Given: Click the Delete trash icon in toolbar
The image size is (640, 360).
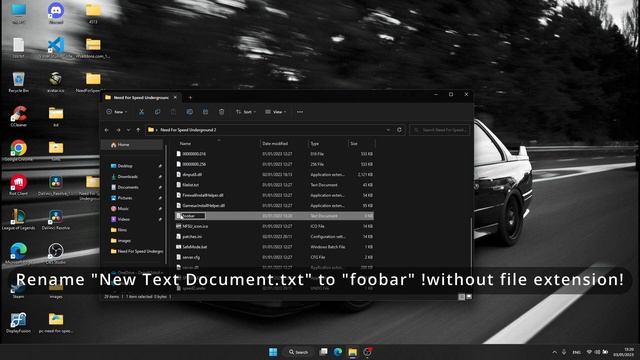Looking at the screenshot, I should pos(221,112).
